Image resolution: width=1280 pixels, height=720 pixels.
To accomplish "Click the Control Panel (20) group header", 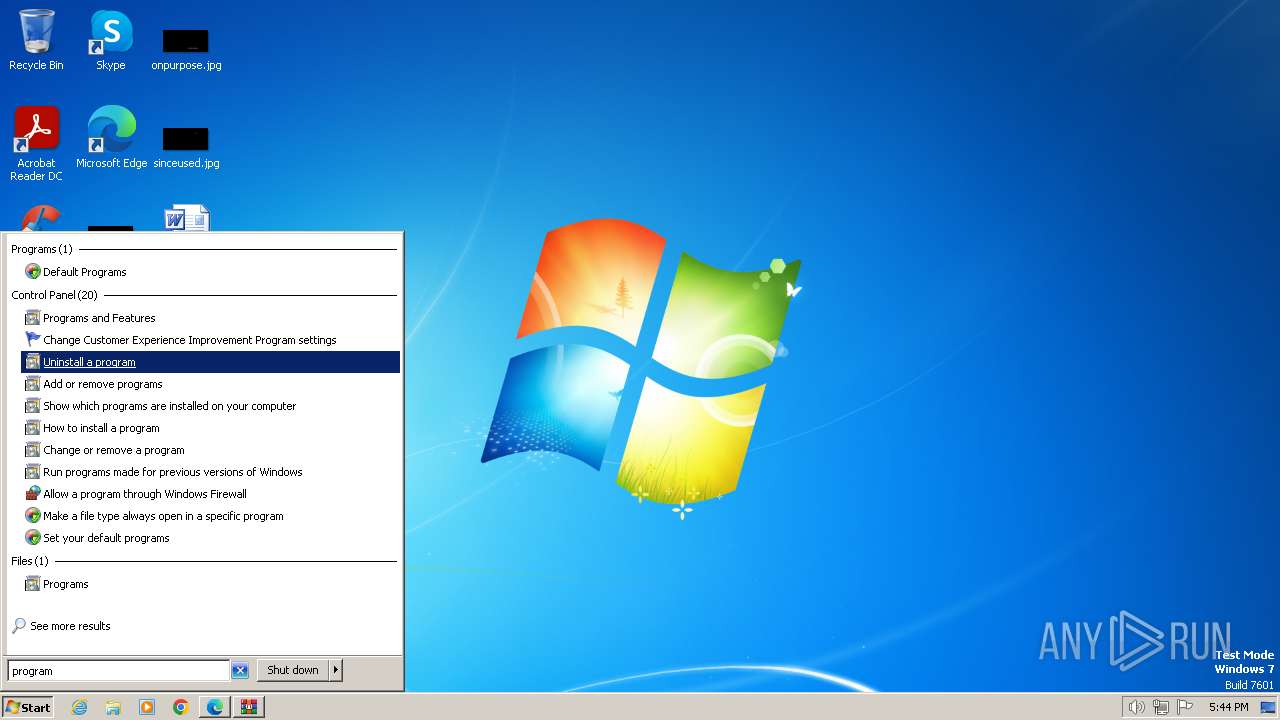I will pos(55,295).
